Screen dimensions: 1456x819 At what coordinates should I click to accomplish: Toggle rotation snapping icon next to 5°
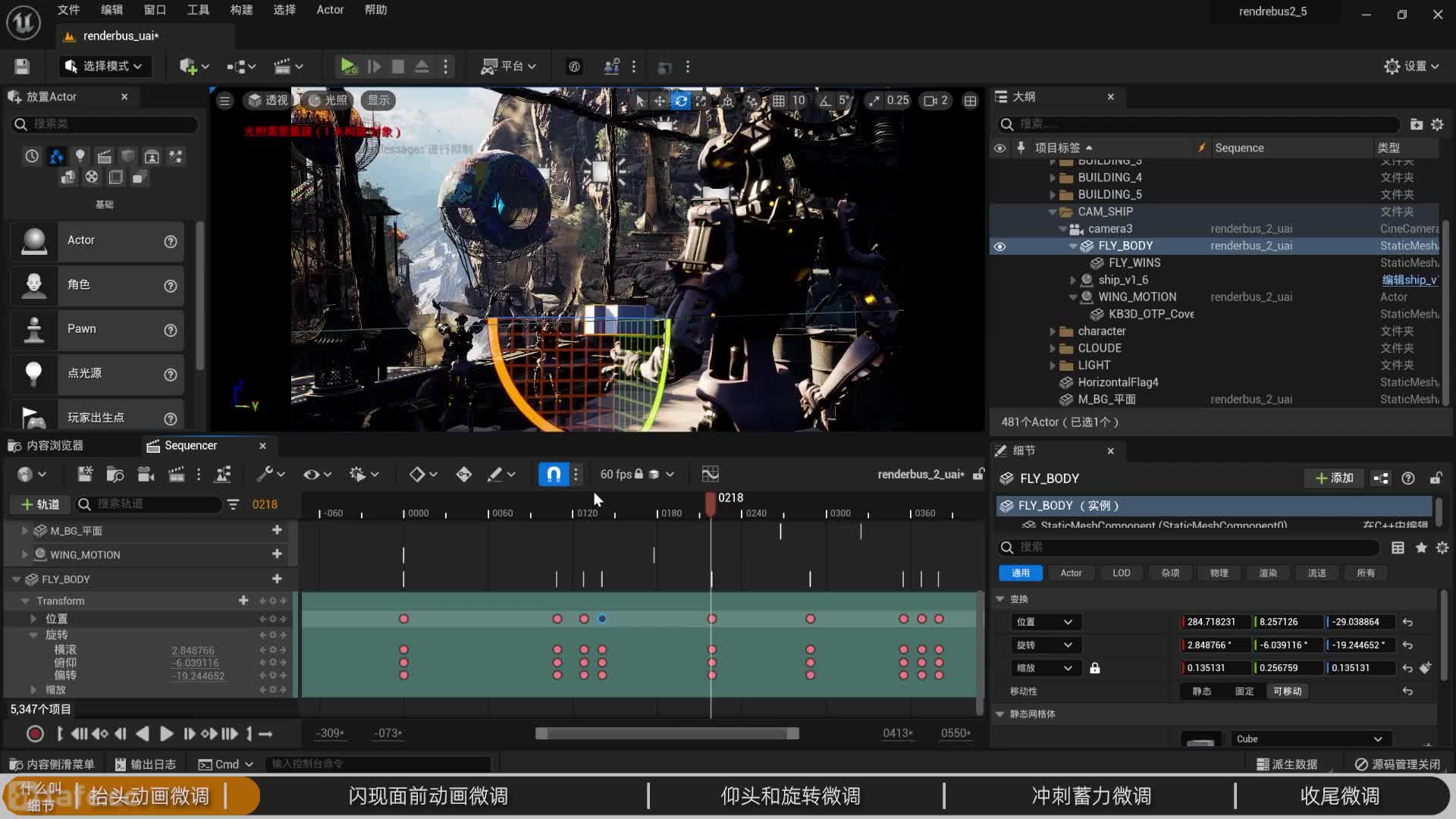[x=824, y=101]
